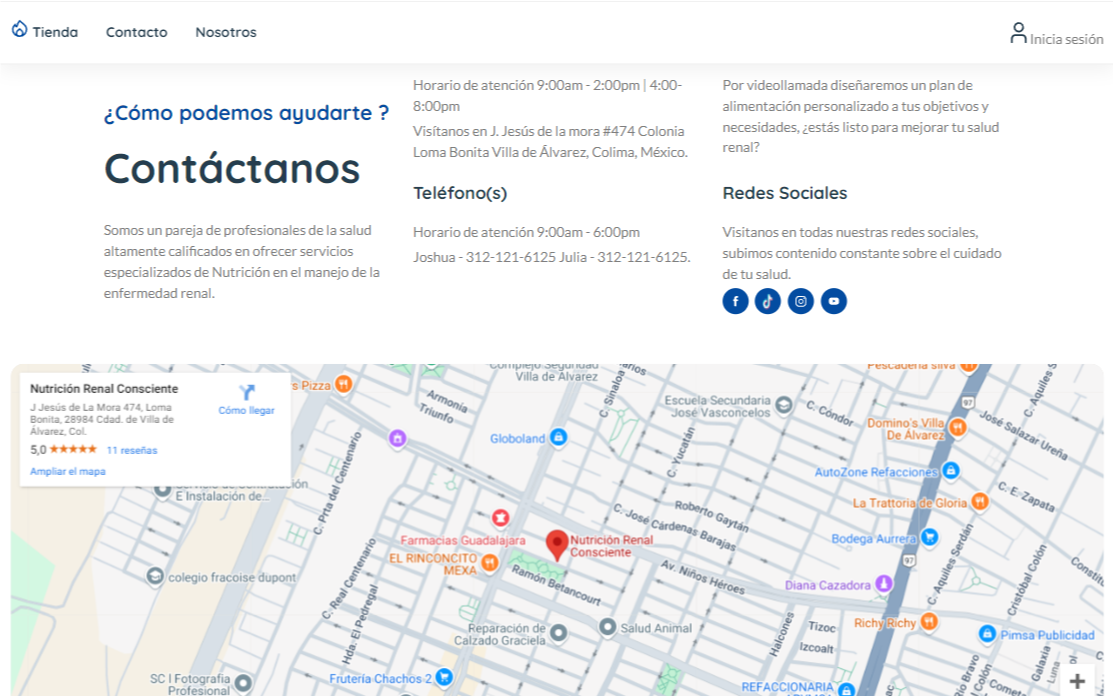1113x696 pixels.
Task: Click Ampliar el mapa link
Action: 67,471
